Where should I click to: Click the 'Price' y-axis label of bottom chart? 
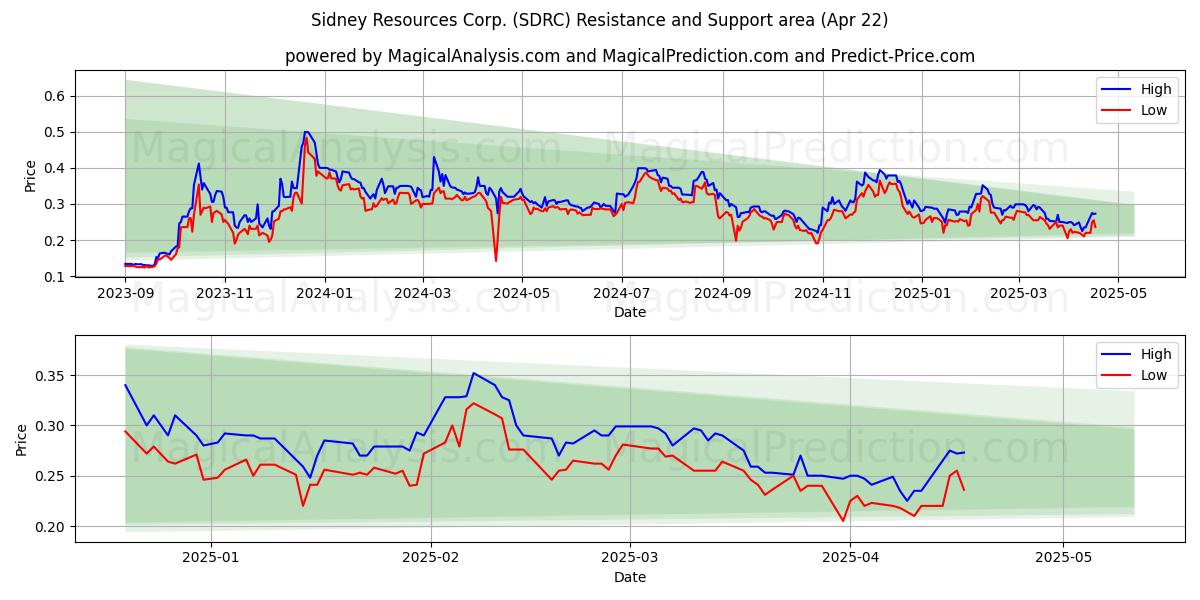pos(23,440)
